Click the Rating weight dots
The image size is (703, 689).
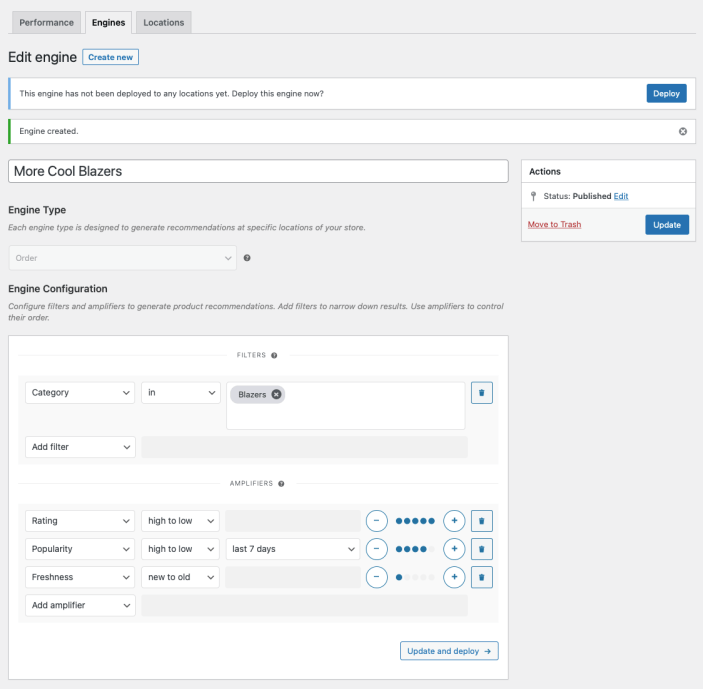pos(415,521)
